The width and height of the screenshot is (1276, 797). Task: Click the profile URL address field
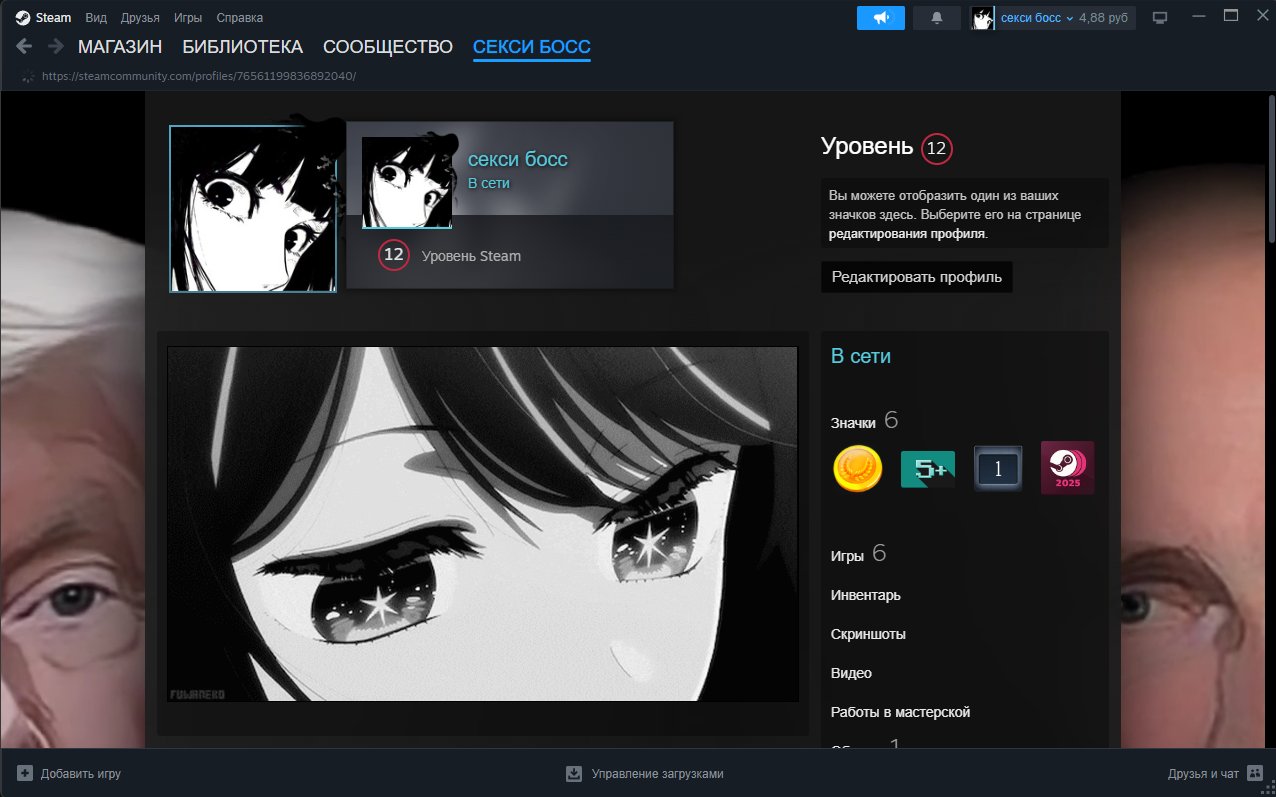199,76
